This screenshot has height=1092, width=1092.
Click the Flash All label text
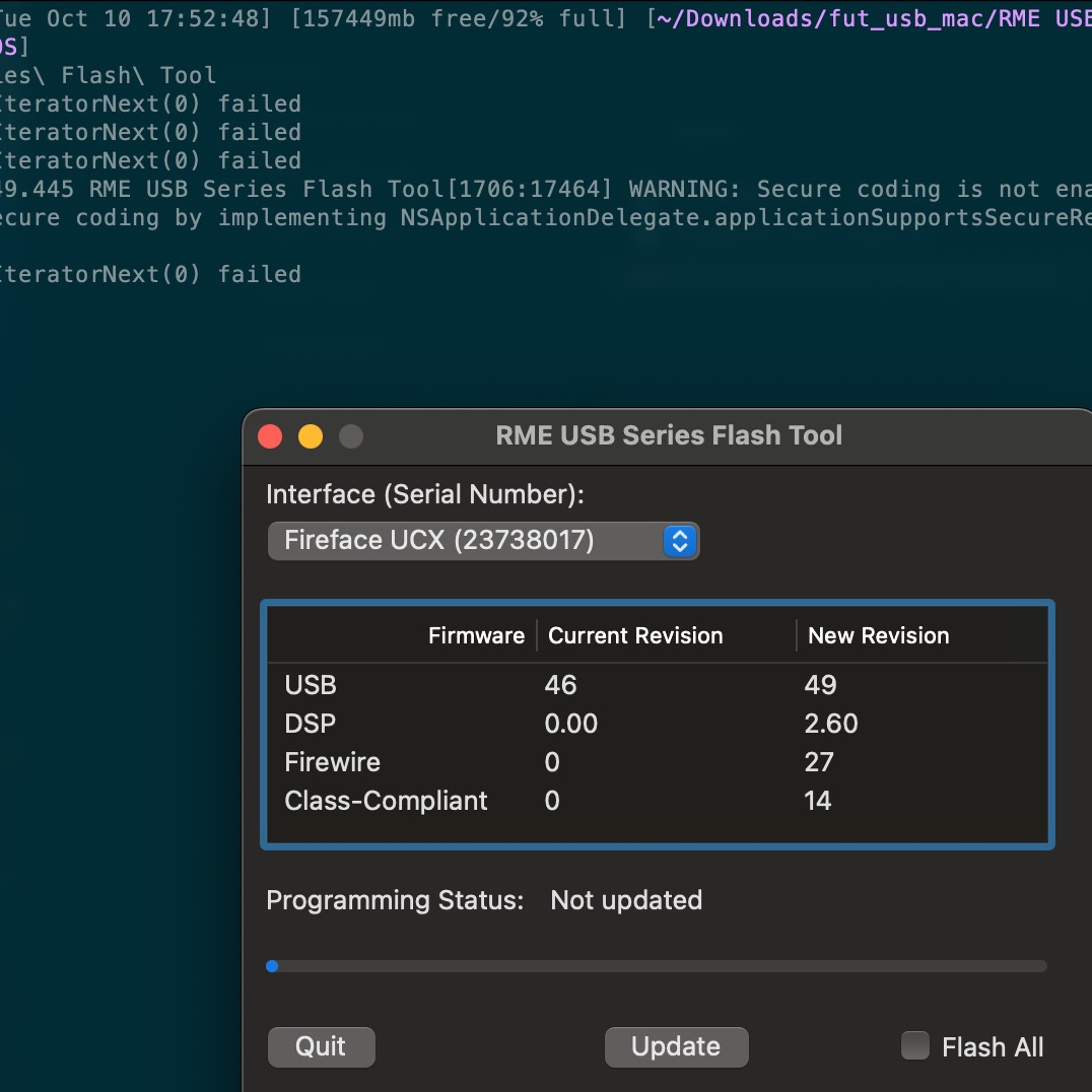click(x=993, y=1047)
